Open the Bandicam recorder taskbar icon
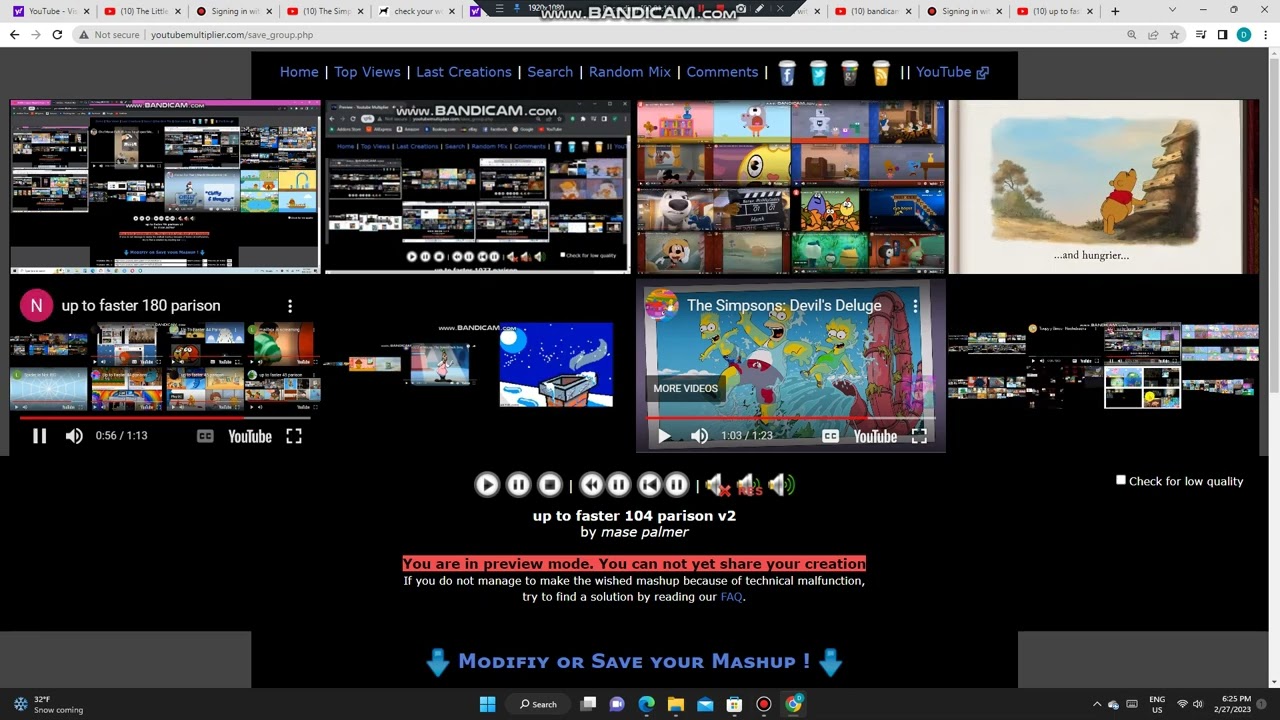 click(x=764, y=704)
